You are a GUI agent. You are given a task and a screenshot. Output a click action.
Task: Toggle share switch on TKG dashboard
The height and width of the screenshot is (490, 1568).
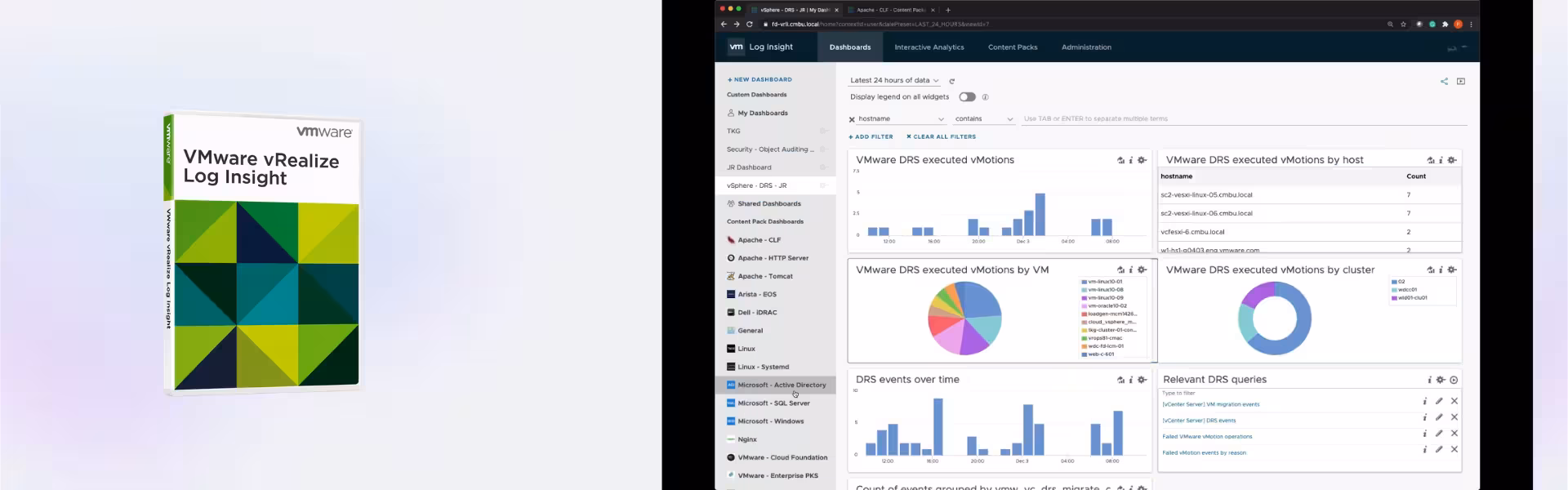click(824, 131)
